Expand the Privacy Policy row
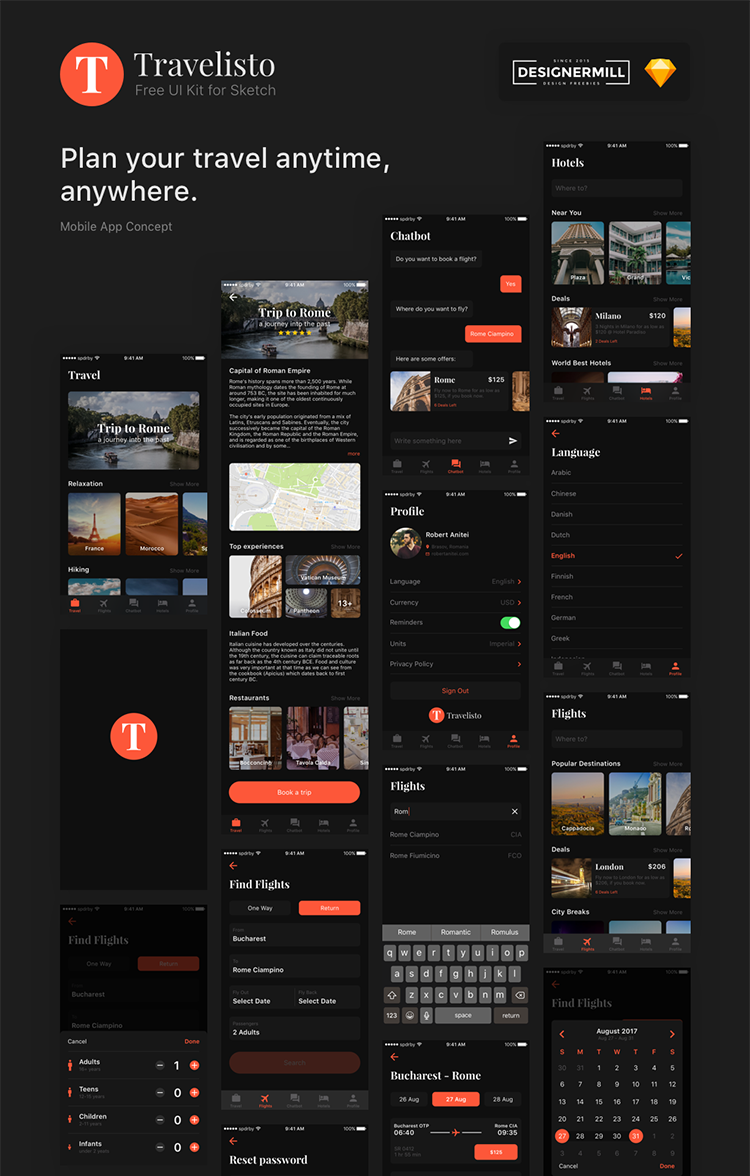The image size is (750, 1176). (455, 664)
